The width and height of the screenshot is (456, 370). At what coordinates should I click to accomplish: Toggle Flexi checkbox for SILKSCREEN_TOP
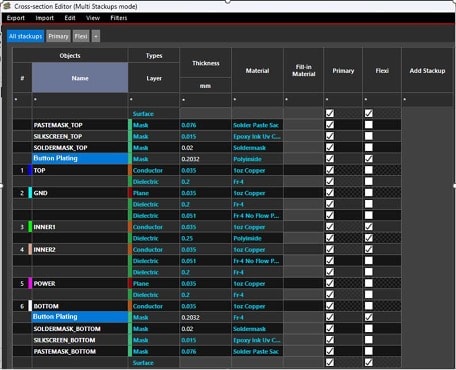(368, 136)
